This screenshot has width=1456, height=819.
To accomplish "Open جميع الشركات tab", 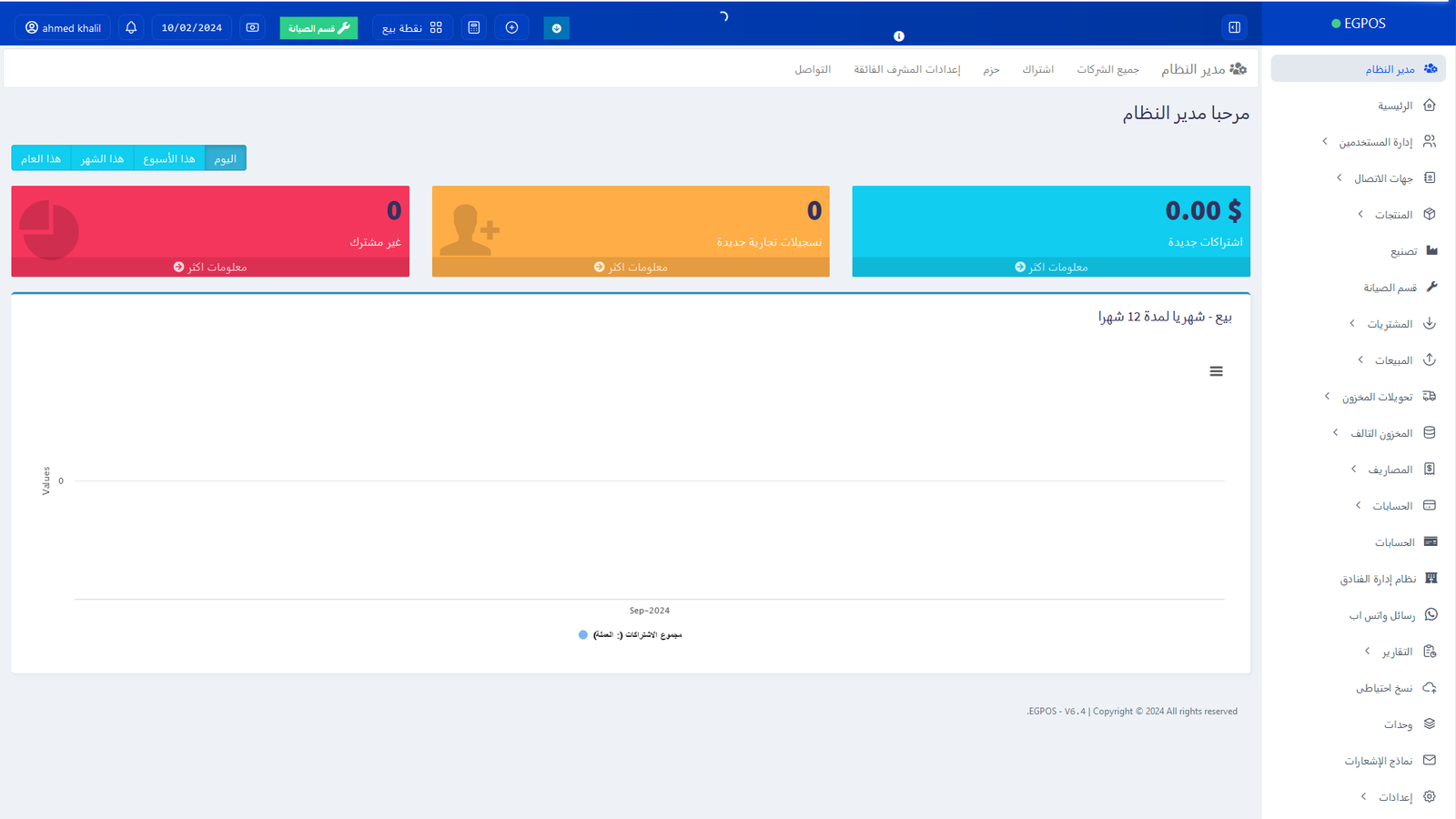I will (x=1108, y=69).
